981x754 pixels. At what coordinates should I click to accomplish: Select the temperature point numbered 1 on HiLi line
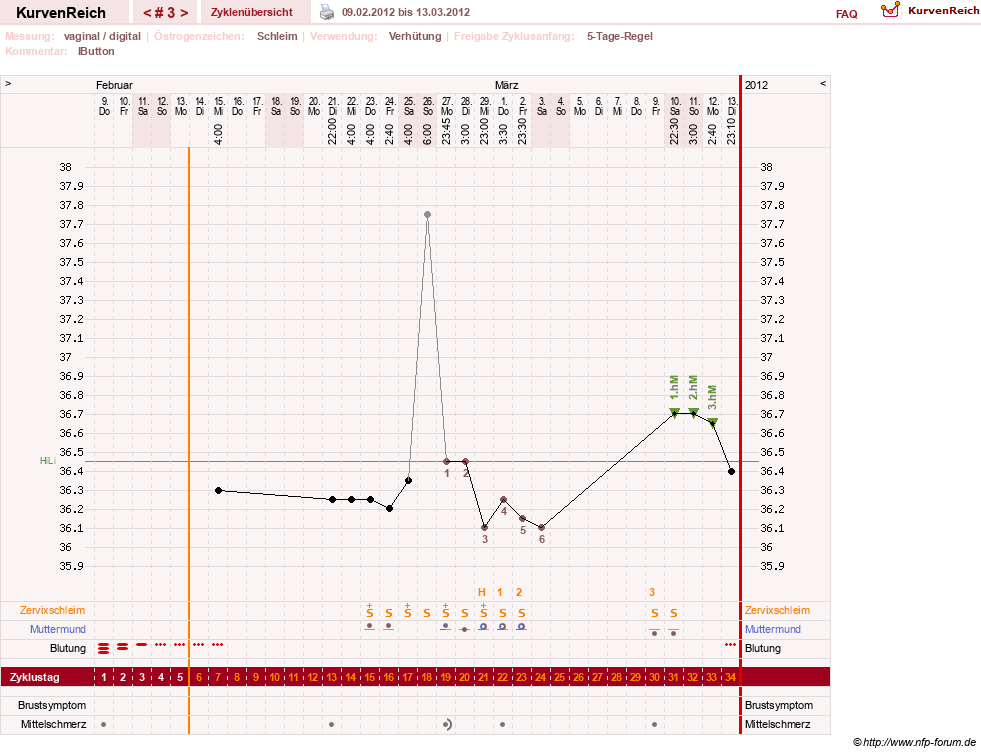(x=446, y=462)
